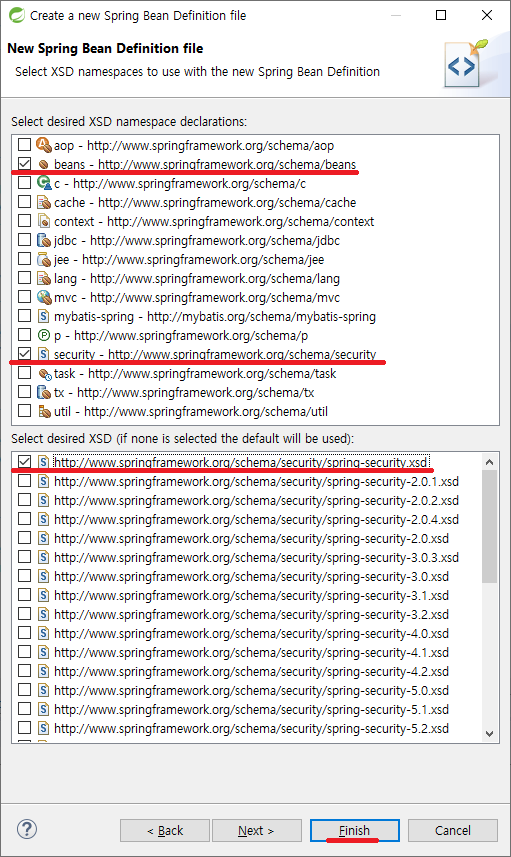
Task: Select the spring-security-5.1.xsd row
Action: point(251,709)
